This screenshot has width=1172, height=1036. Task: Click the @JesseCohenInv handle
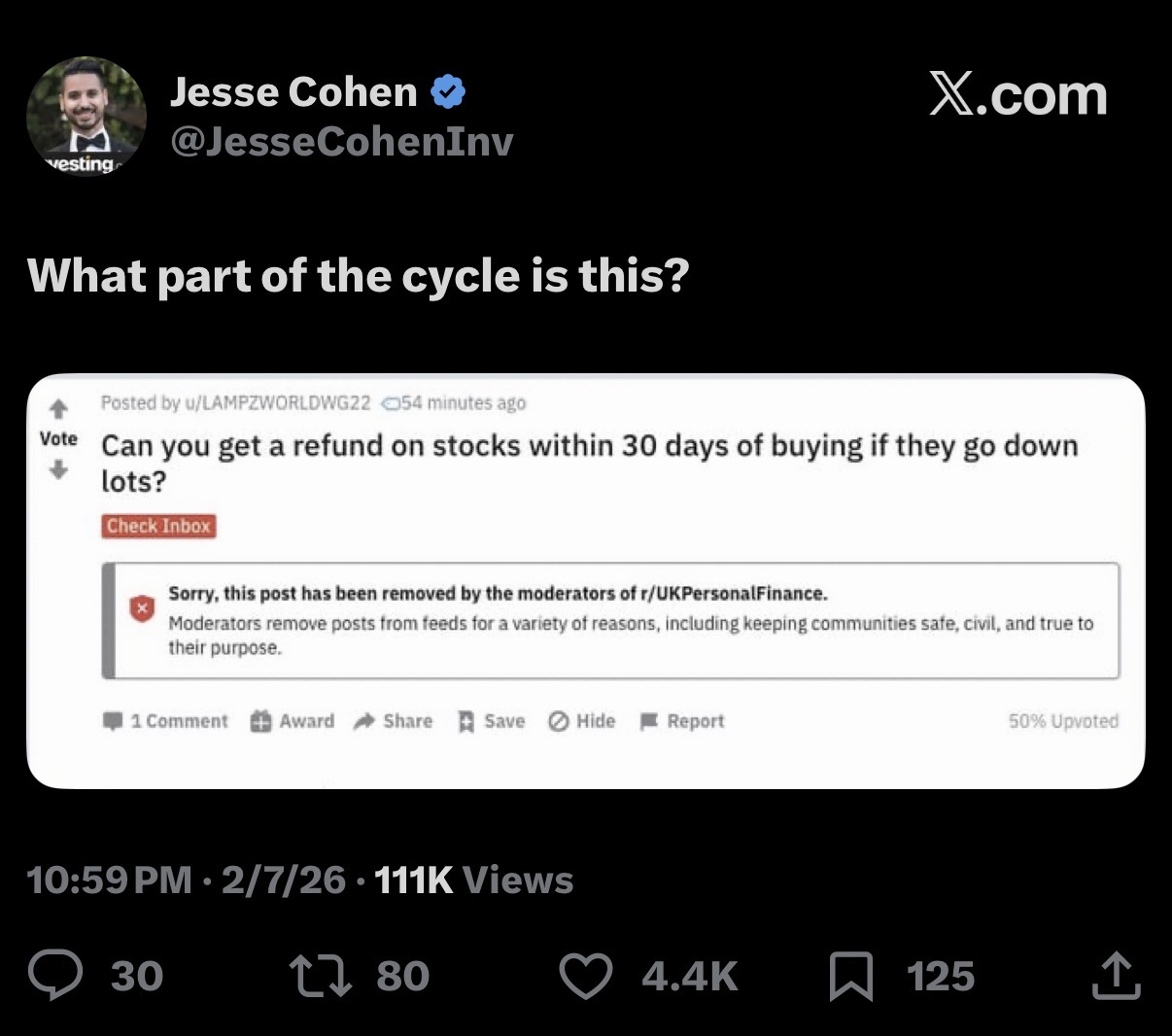click(341, 142)
